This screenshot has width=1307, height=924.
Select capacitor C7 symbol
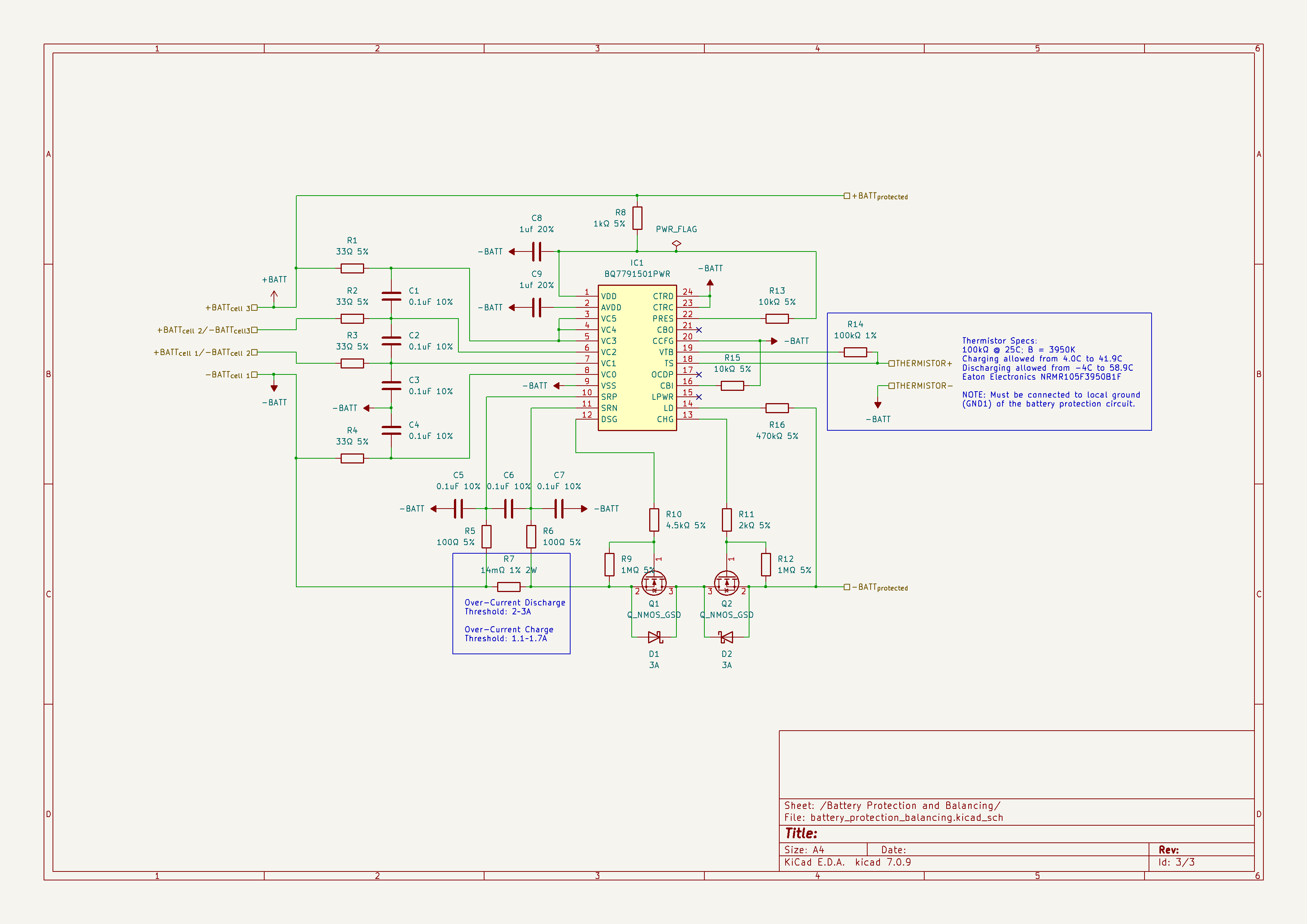coord(559,509)
